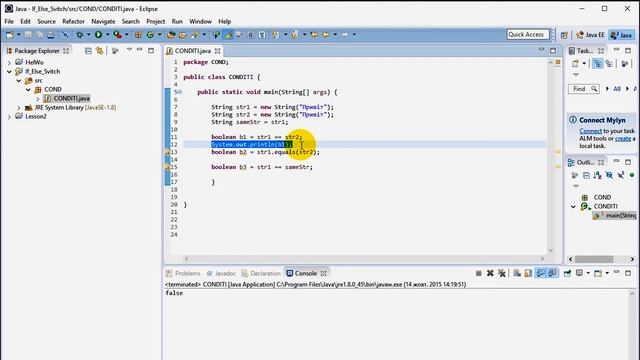Toggle Show Console on standard error change
The image size is (640, 360).
552,273
